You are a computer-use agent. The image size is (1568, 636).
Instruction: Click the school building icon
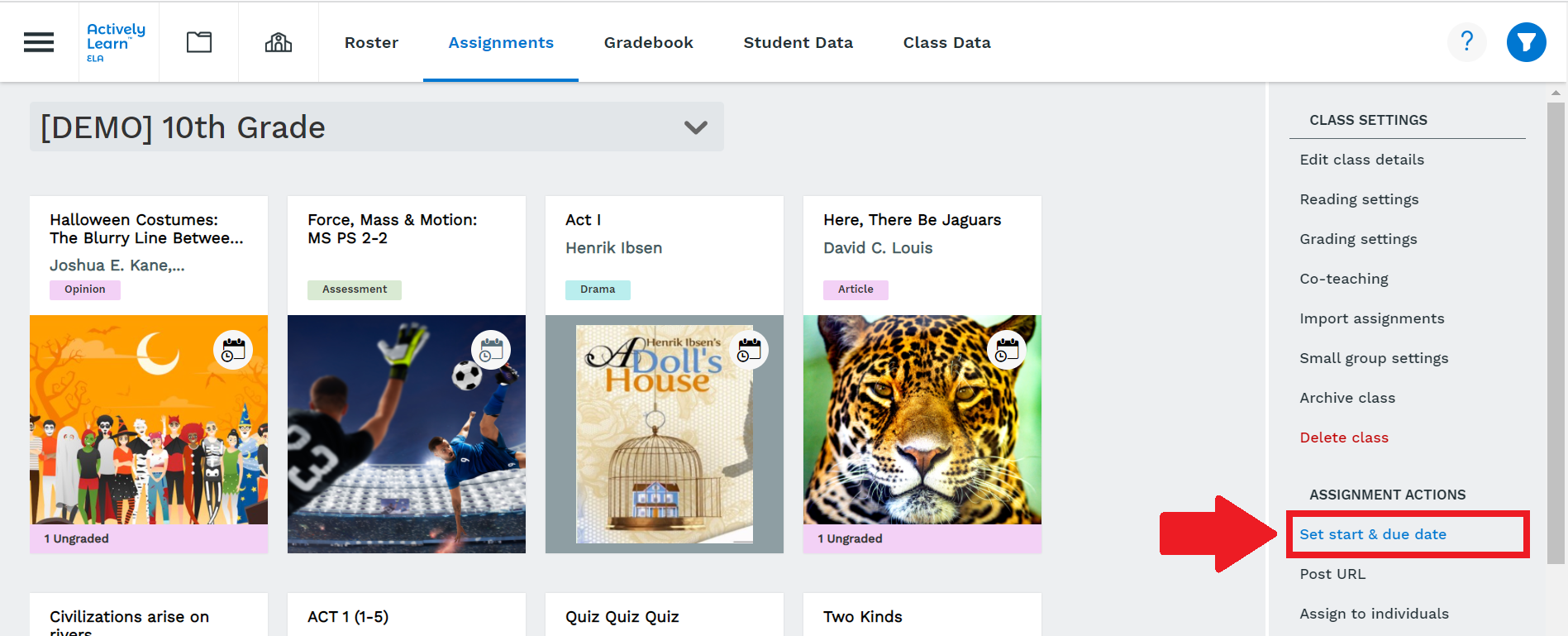coord(279,42)
